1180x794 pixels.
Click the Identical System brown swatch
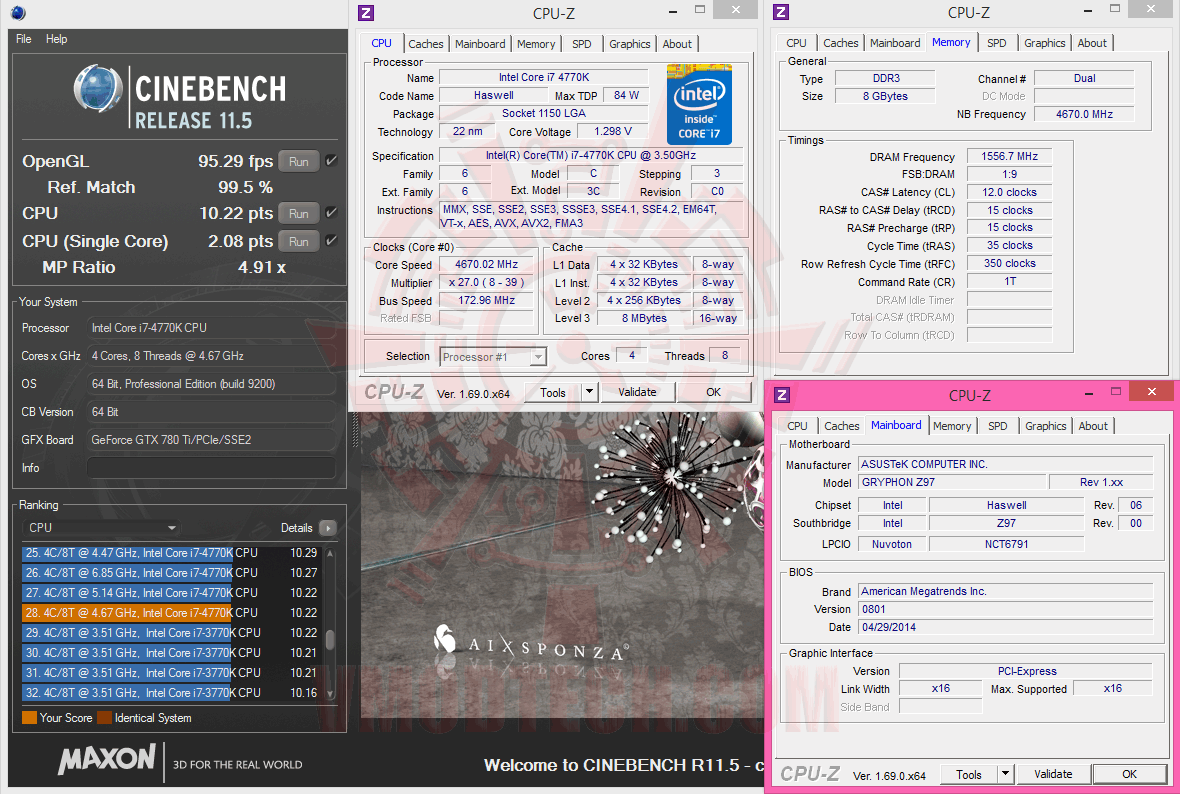click(x=105, y=718)
